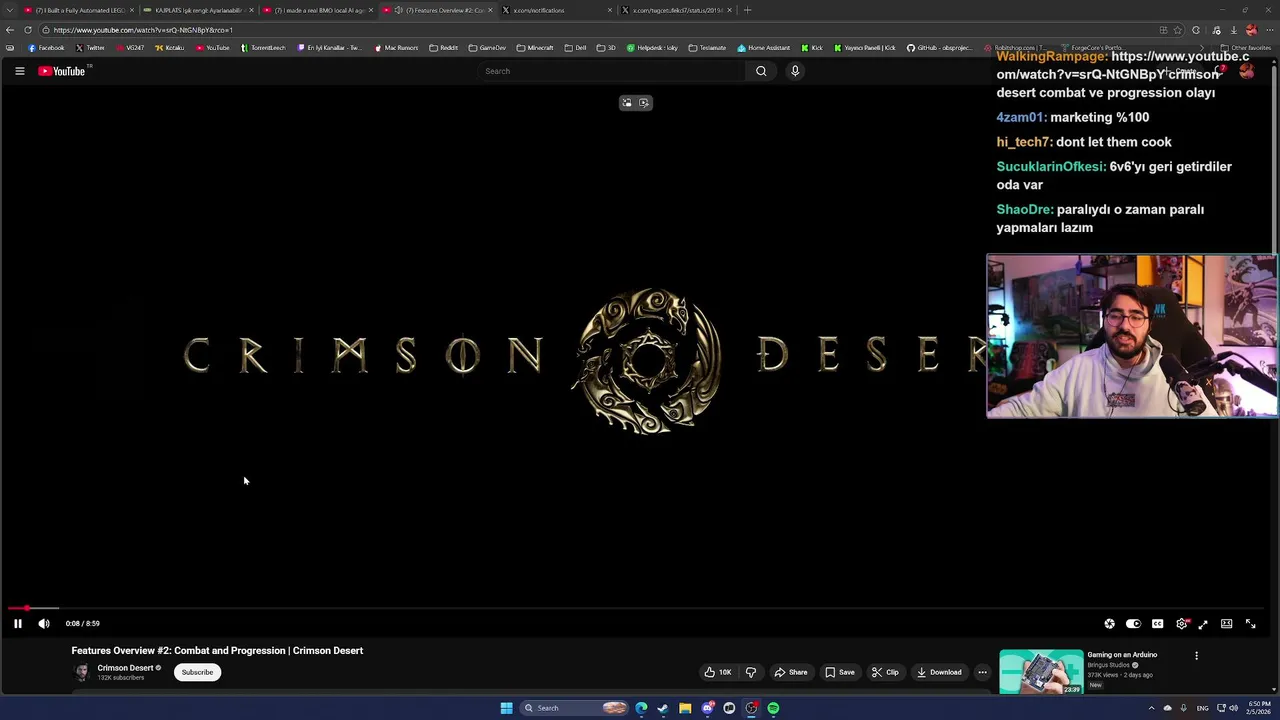Open the 6:50 PM clock and calendar

coord(1259,708)
